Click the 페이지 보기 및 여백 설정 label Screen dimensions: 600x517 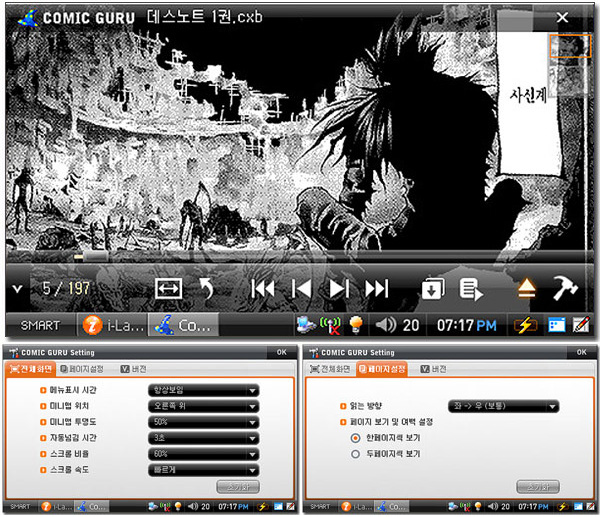pyautogui.click(x=391, y=422)
